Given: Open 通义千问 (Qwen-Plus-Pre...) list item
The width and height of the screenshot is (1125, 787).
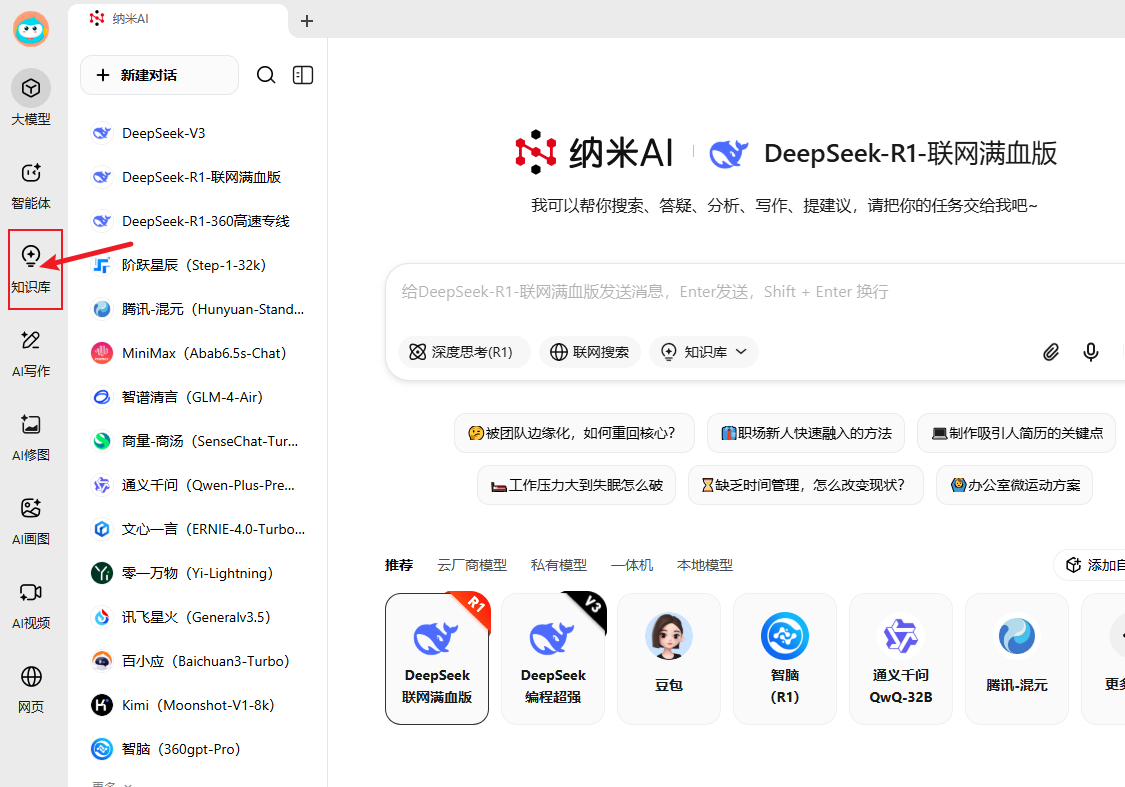Looking at the screenshot, I should click(x=199, y=485).
